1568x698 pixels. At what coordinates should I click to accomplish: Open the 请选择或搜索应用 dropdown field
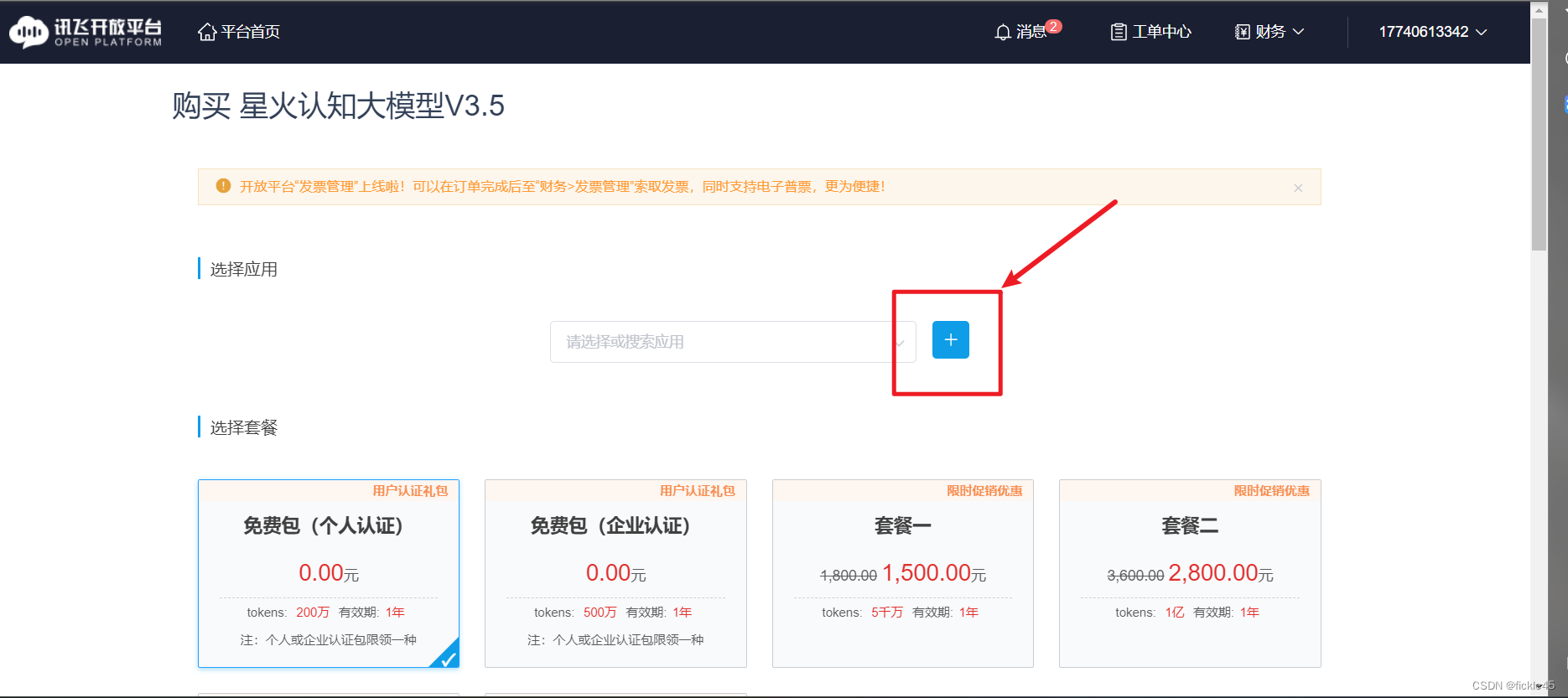coord(733,342)
